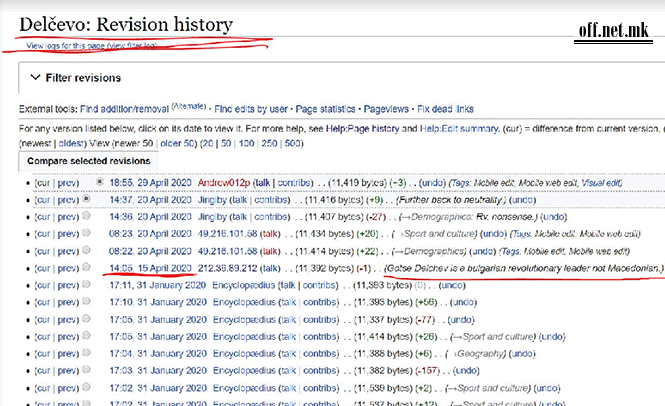Select radio button for 18:55, 29 April 2020 revision
This screenshot has width=665, height=406.
[100, 182]
